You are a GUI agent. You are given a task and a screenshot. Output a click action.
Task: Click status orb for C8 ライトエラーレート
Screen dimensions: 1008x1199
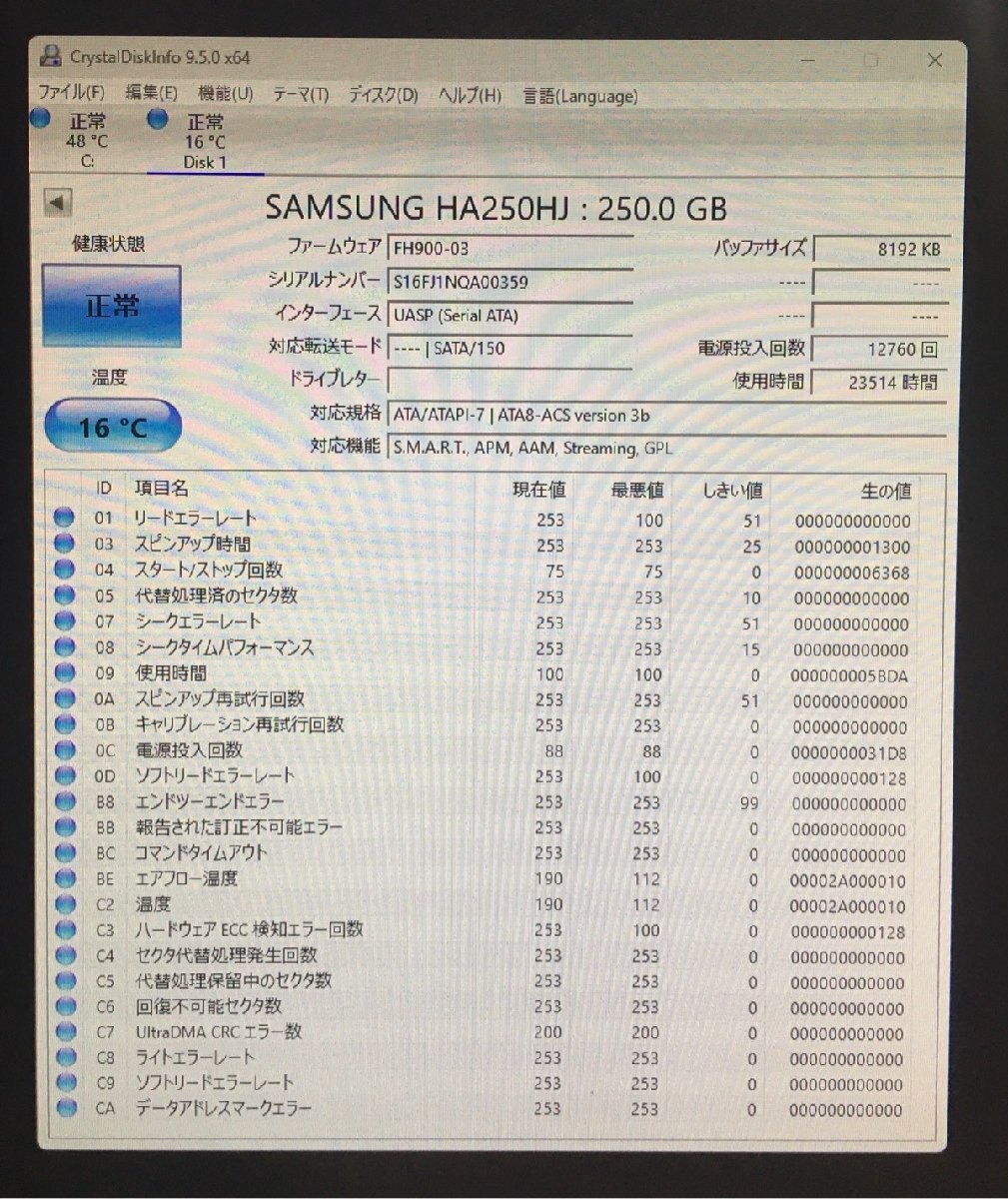point(65,1057)
